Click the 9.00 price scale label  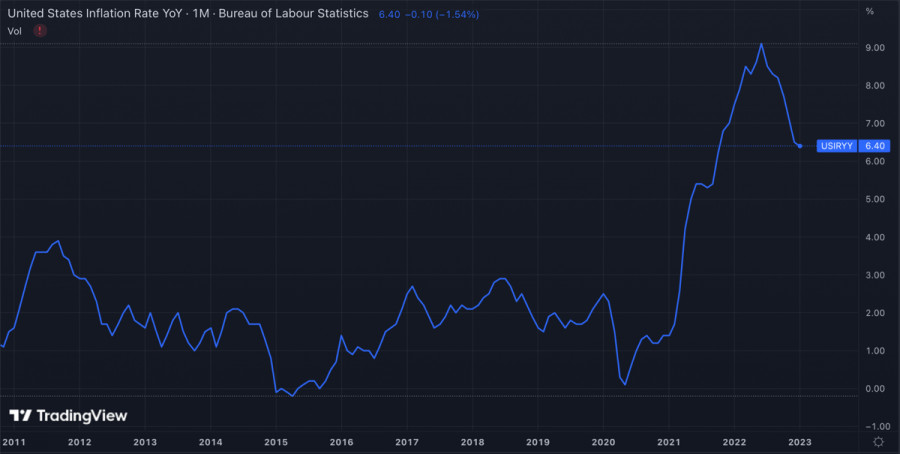click(874, 48)
